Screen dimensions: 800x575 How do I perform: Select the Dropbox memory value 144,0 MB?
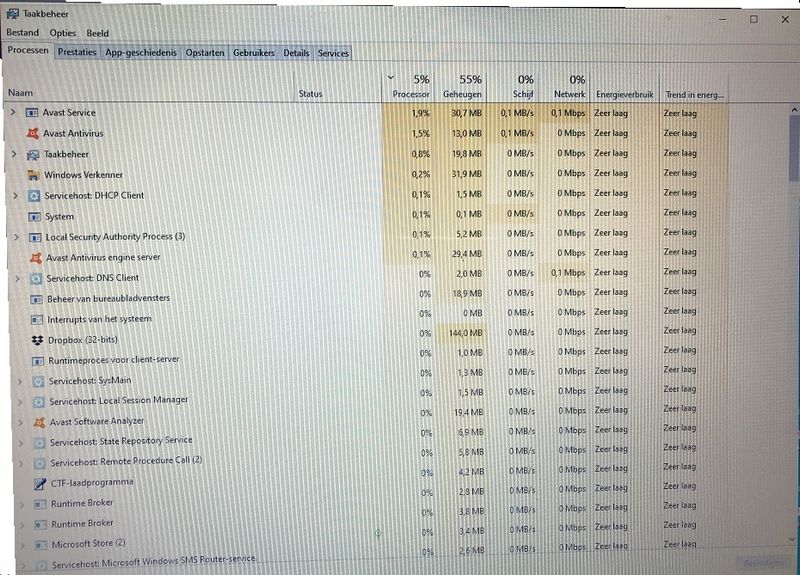coord(466,333)
